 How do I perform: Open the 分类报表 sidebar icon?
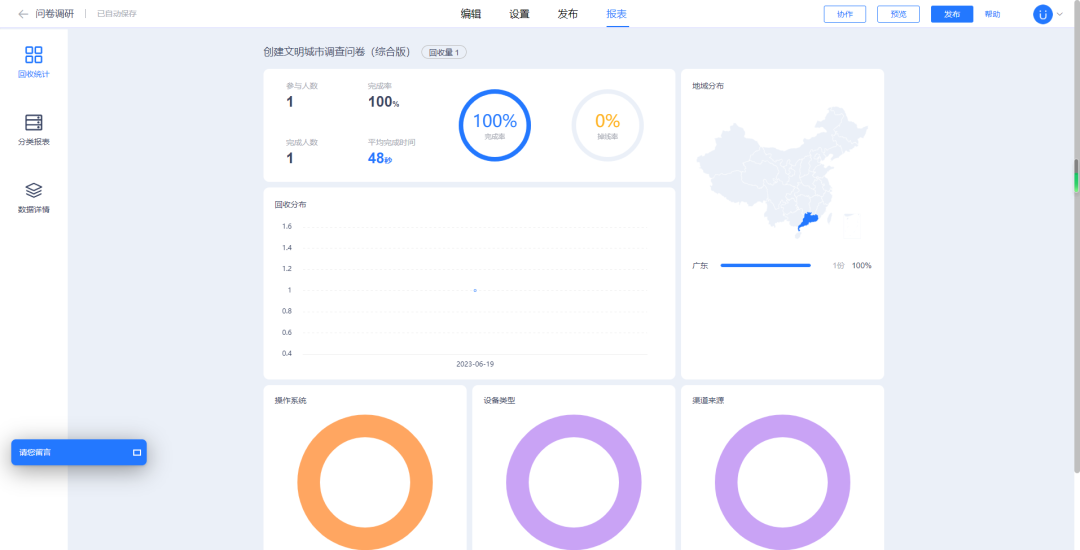click(34, 123)
